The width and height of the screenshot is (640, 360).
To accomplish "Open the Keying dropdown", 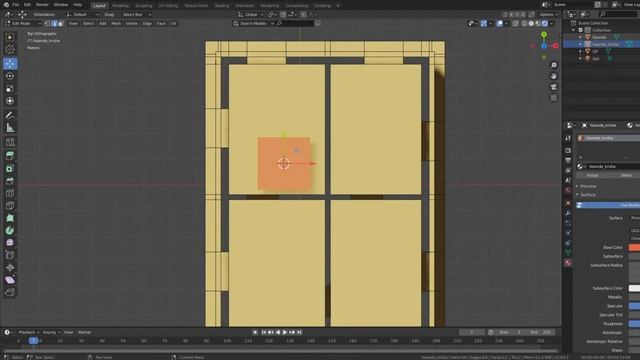I will pos(51,332).
